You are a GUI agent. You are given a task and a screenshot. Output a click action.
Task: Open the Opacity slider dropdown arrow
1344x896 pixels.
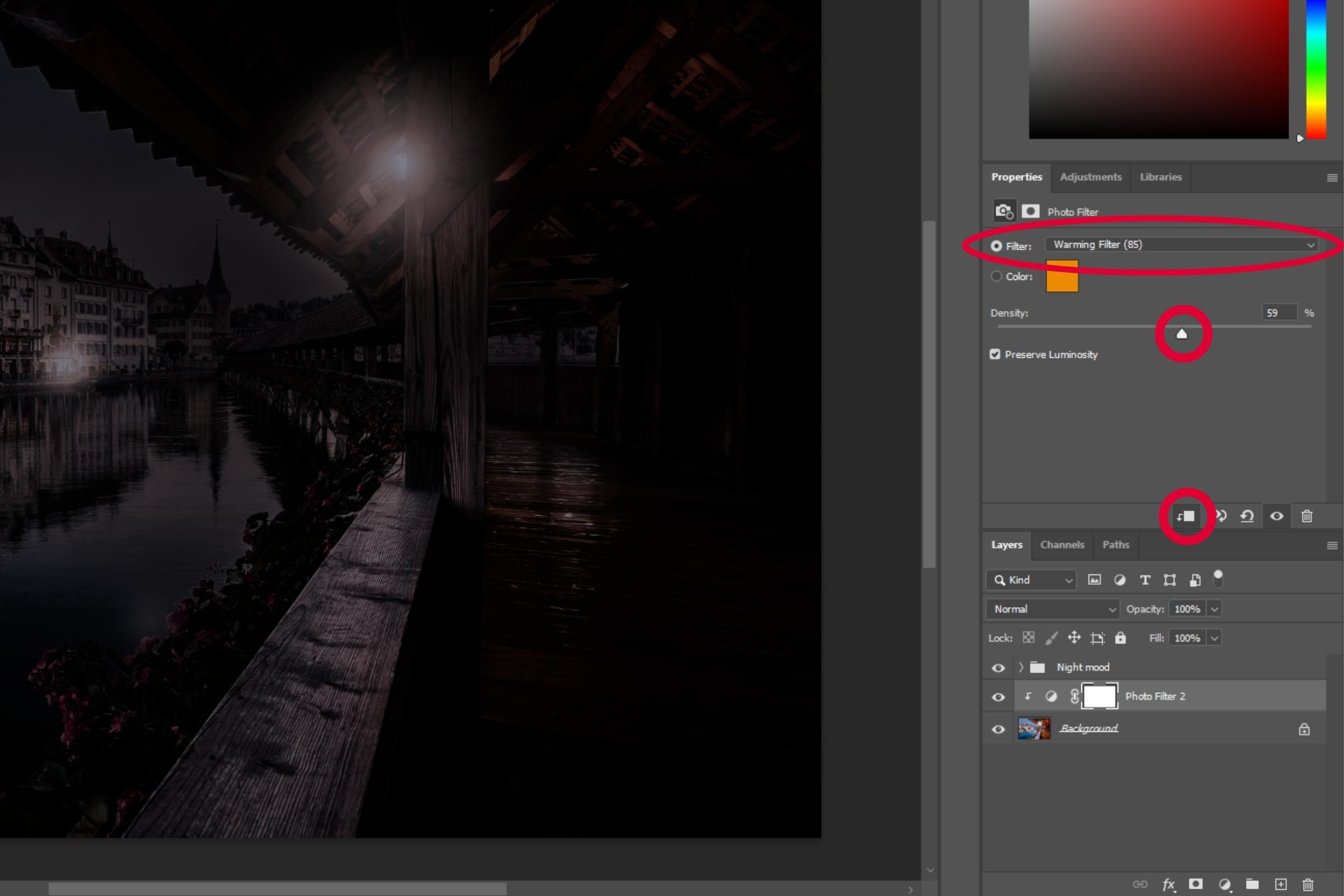point(1214,609)
